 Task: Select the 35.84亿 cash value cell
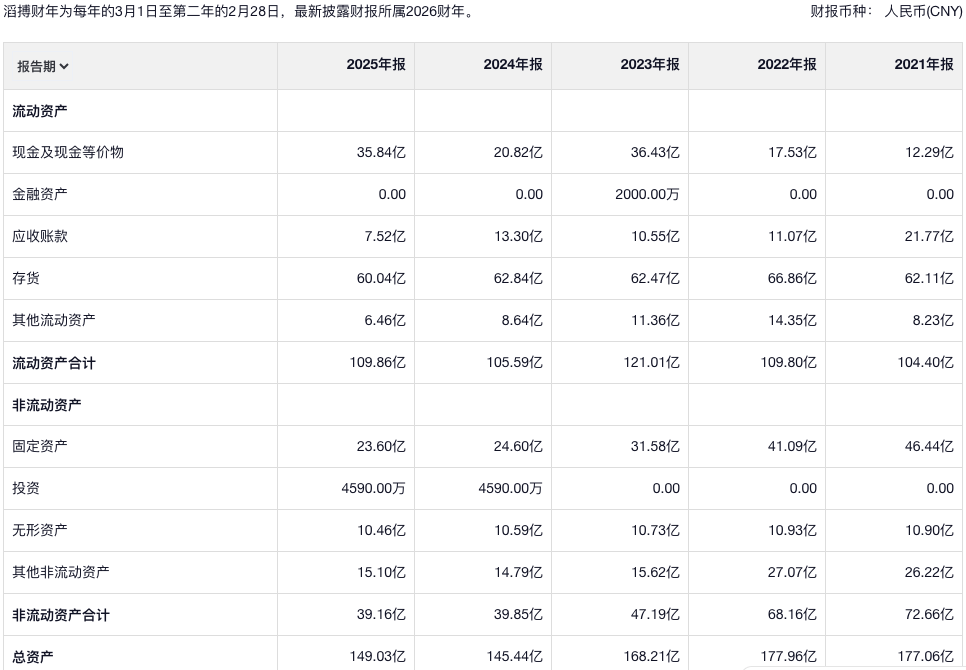381,153
